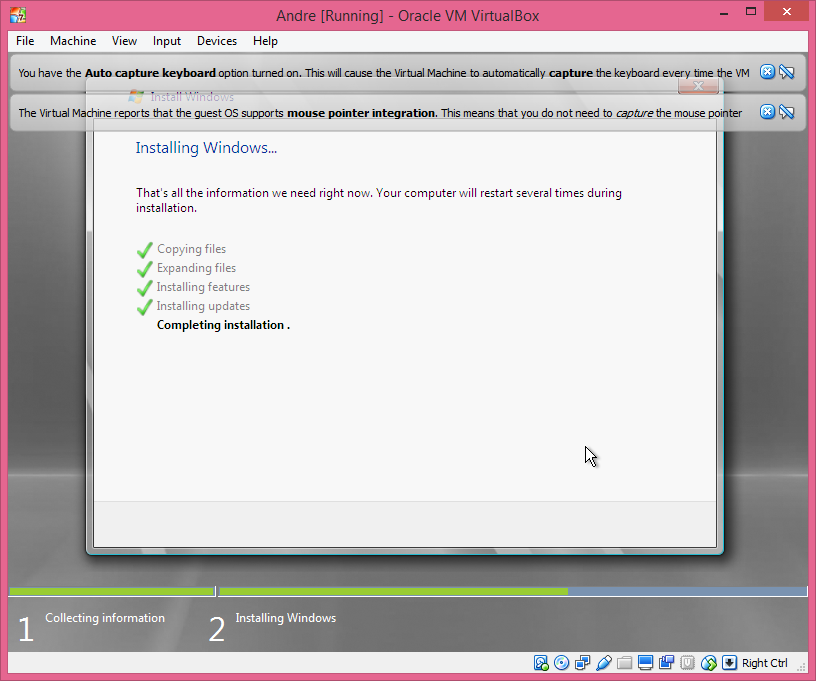The width and height of the screenshot is (816, 681).
Task: Open the Machine menu
Action: 73,41
